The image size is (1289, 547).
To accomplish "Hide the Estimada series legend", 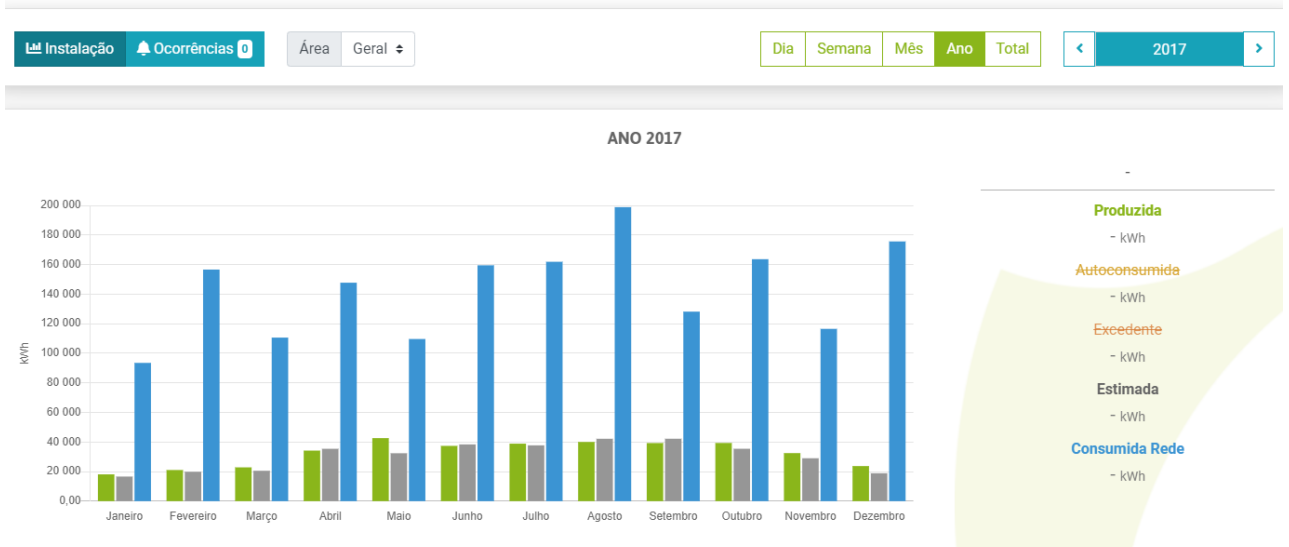I will click(1127, 389).
